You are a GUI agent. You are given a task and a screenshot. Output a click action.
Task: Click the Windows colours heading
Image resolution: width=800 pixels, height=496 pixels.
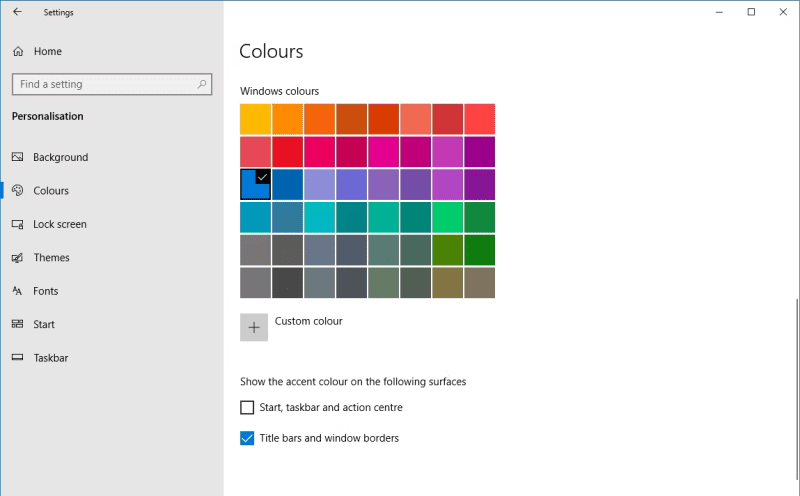click(x=280, y=91)
